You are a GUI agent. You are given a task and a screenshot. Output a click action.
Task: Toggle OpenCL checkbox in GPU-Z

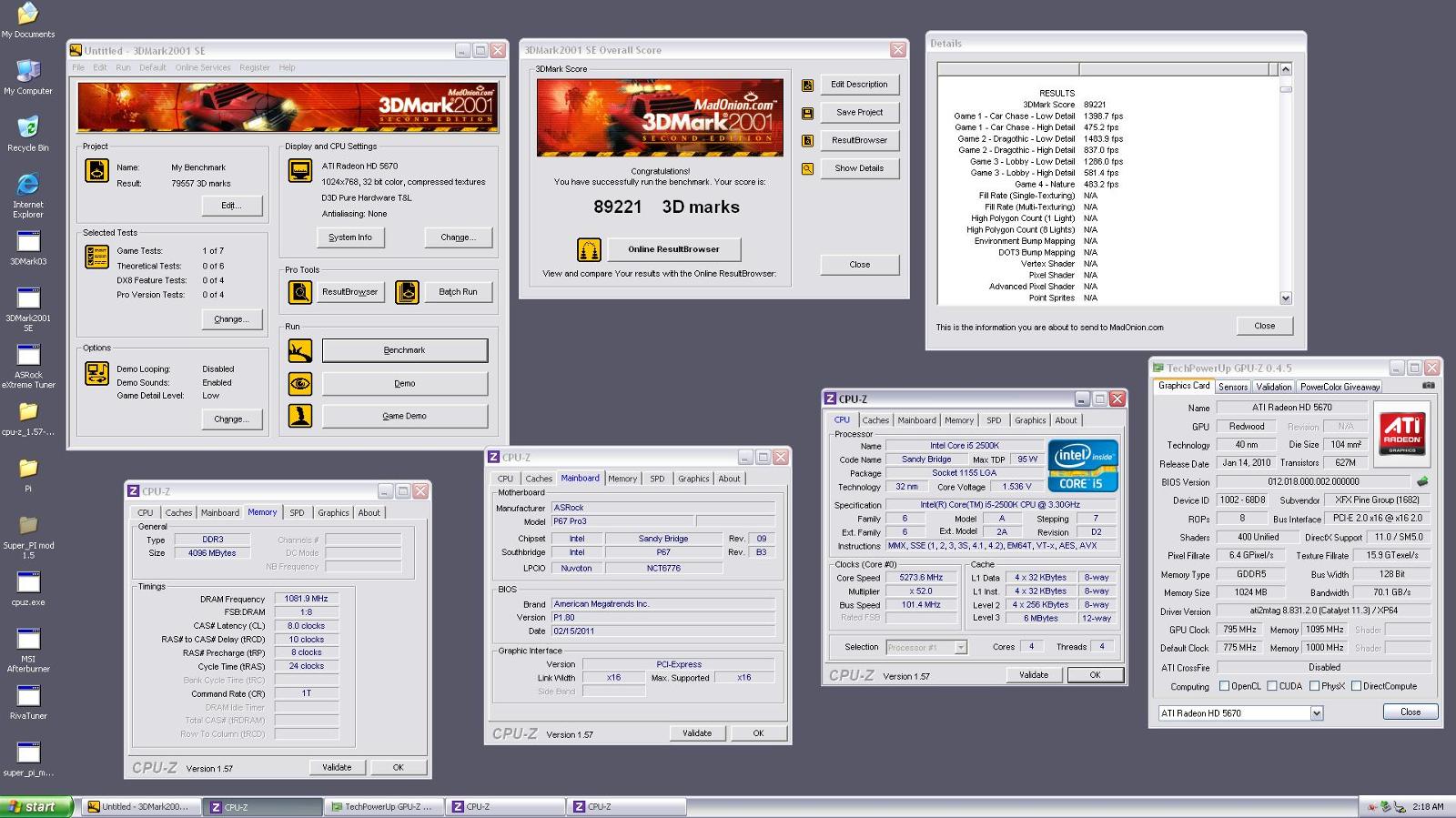tap(1224, 686)
